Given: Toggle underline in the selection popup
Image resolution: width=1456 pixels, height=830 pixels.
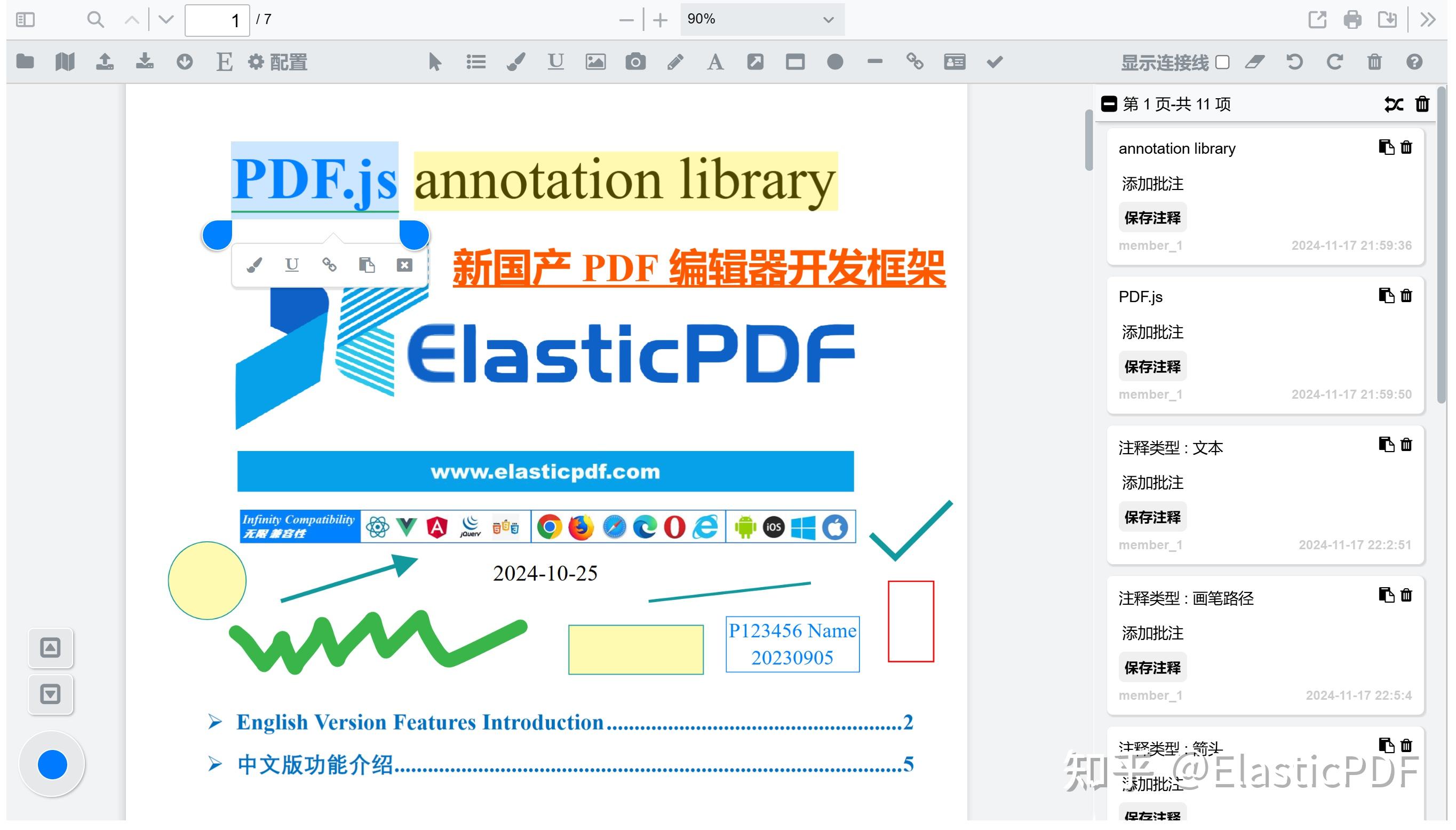Looking at the screenshot, I should click(292, 265).
